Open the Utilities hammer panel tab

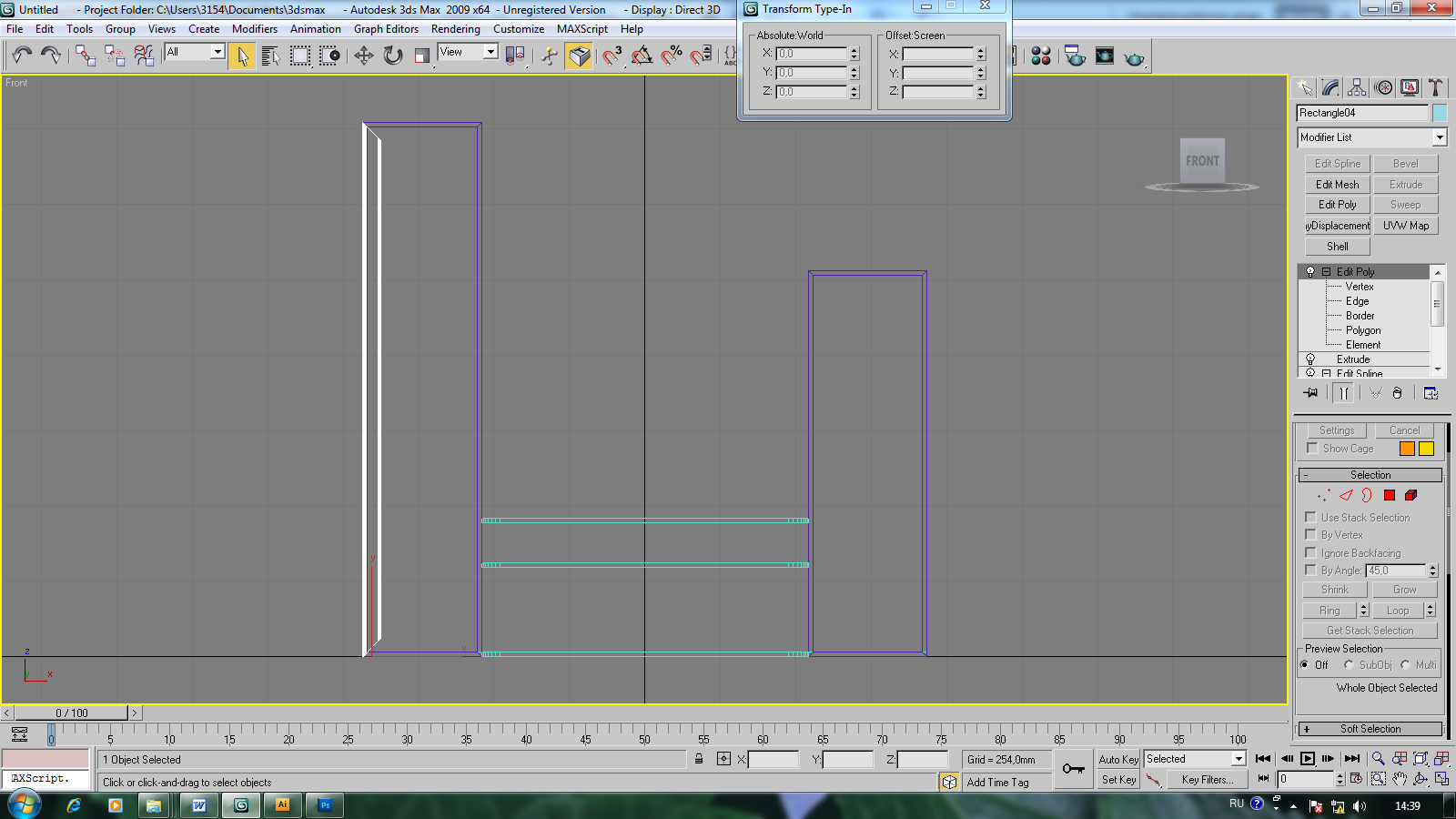point(1435,87)
